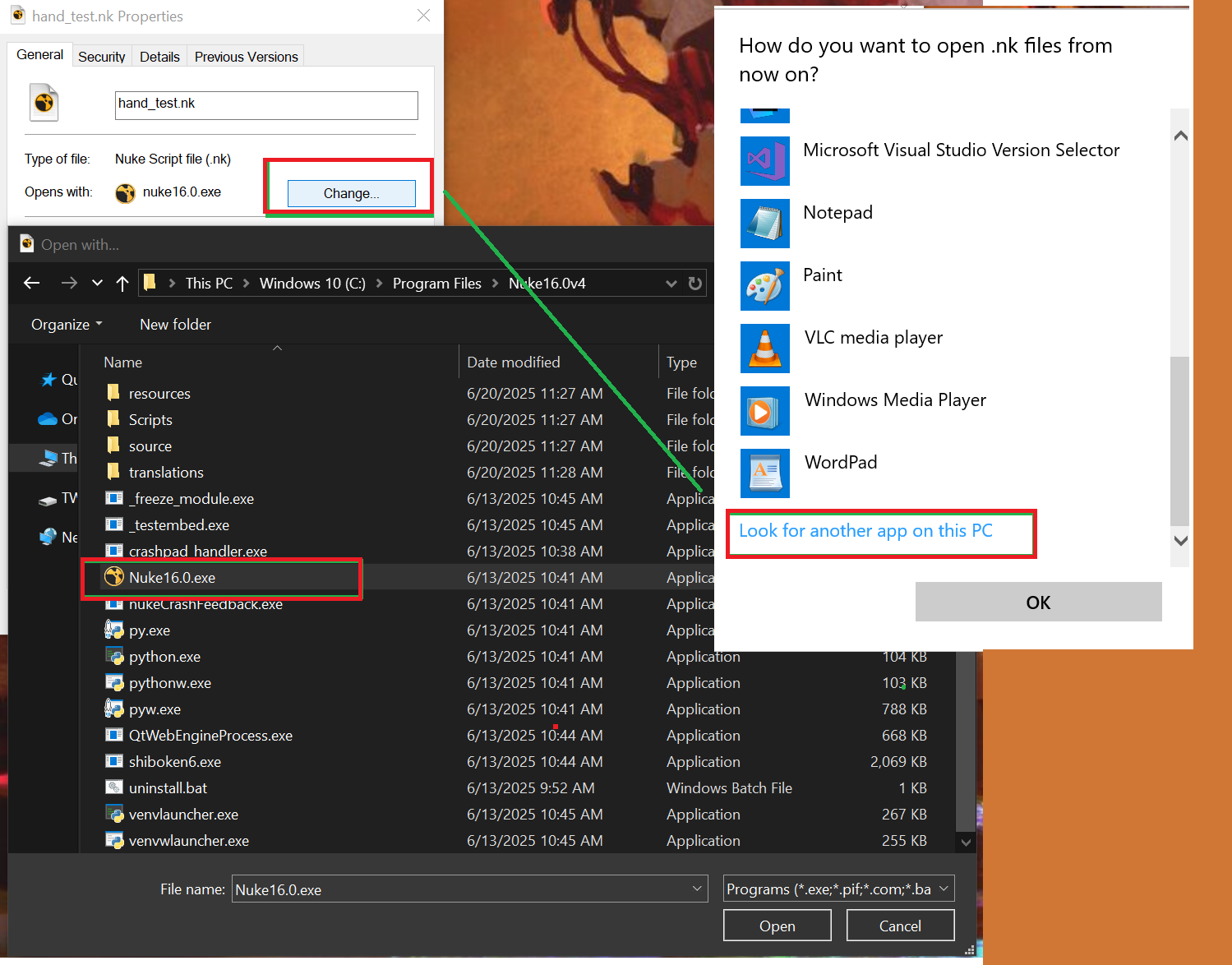Click Quick access star in sidebar
The image size is (1232, 965).
(48, 380)
